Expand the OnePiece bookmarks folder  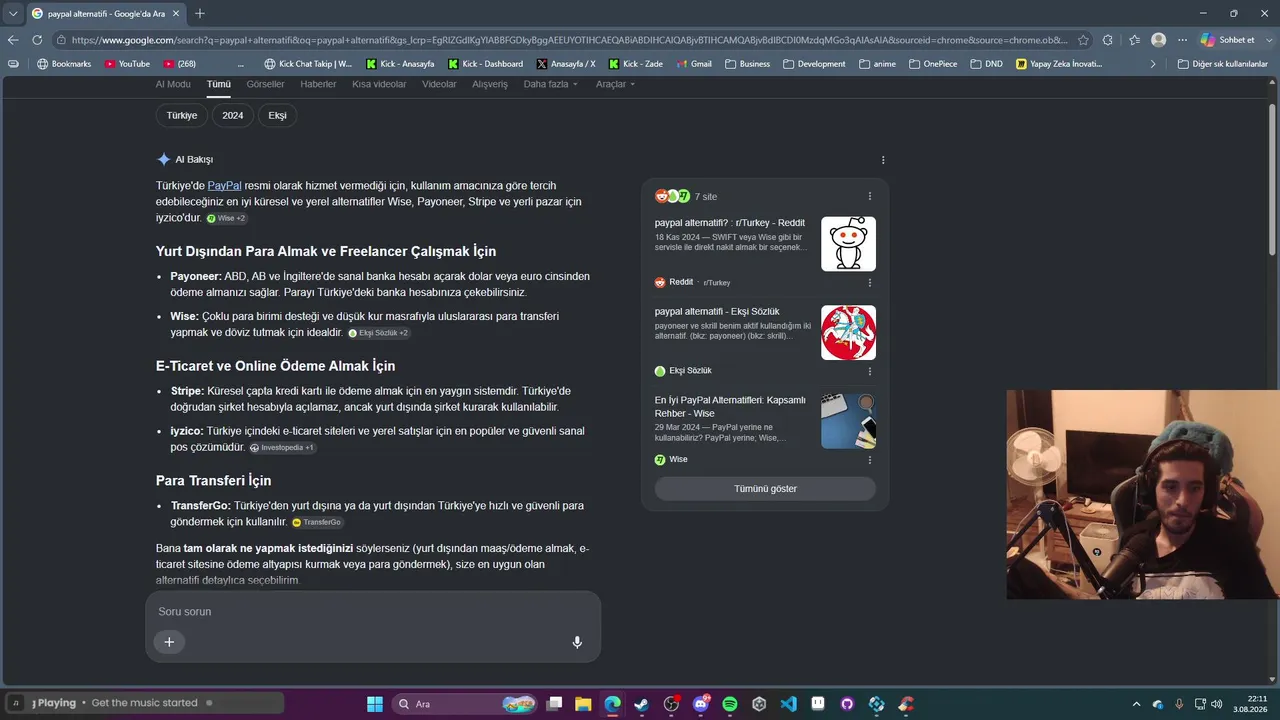(x=933, y=64)
